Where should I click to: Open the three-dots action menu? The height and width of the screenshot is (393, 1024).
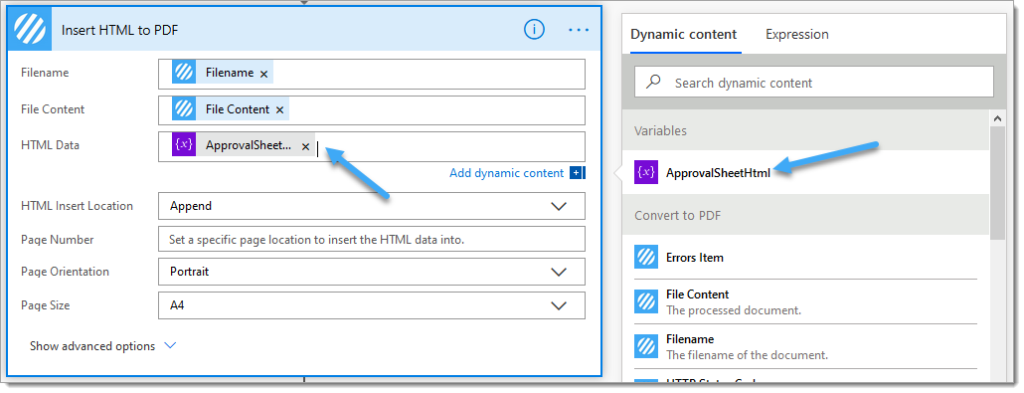579,30
